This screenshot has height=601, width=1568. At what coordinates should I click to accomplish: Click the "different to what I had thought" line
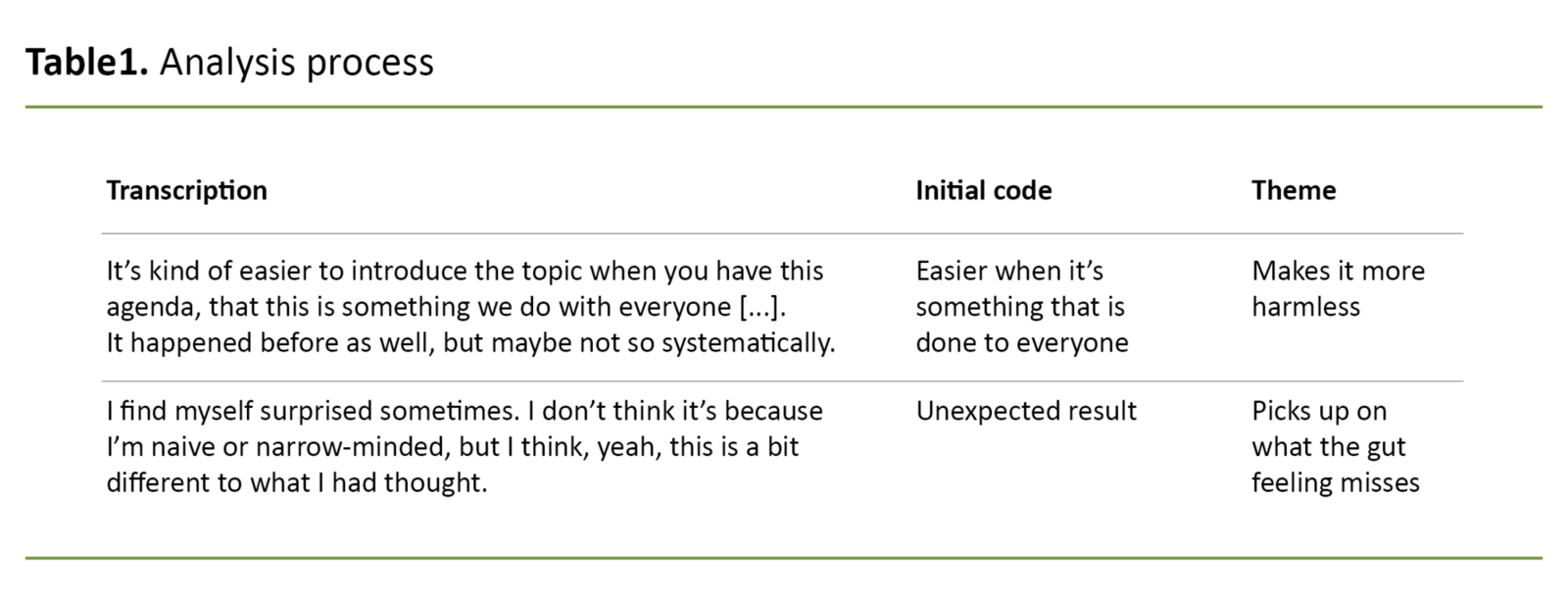(x=296, y=483)
